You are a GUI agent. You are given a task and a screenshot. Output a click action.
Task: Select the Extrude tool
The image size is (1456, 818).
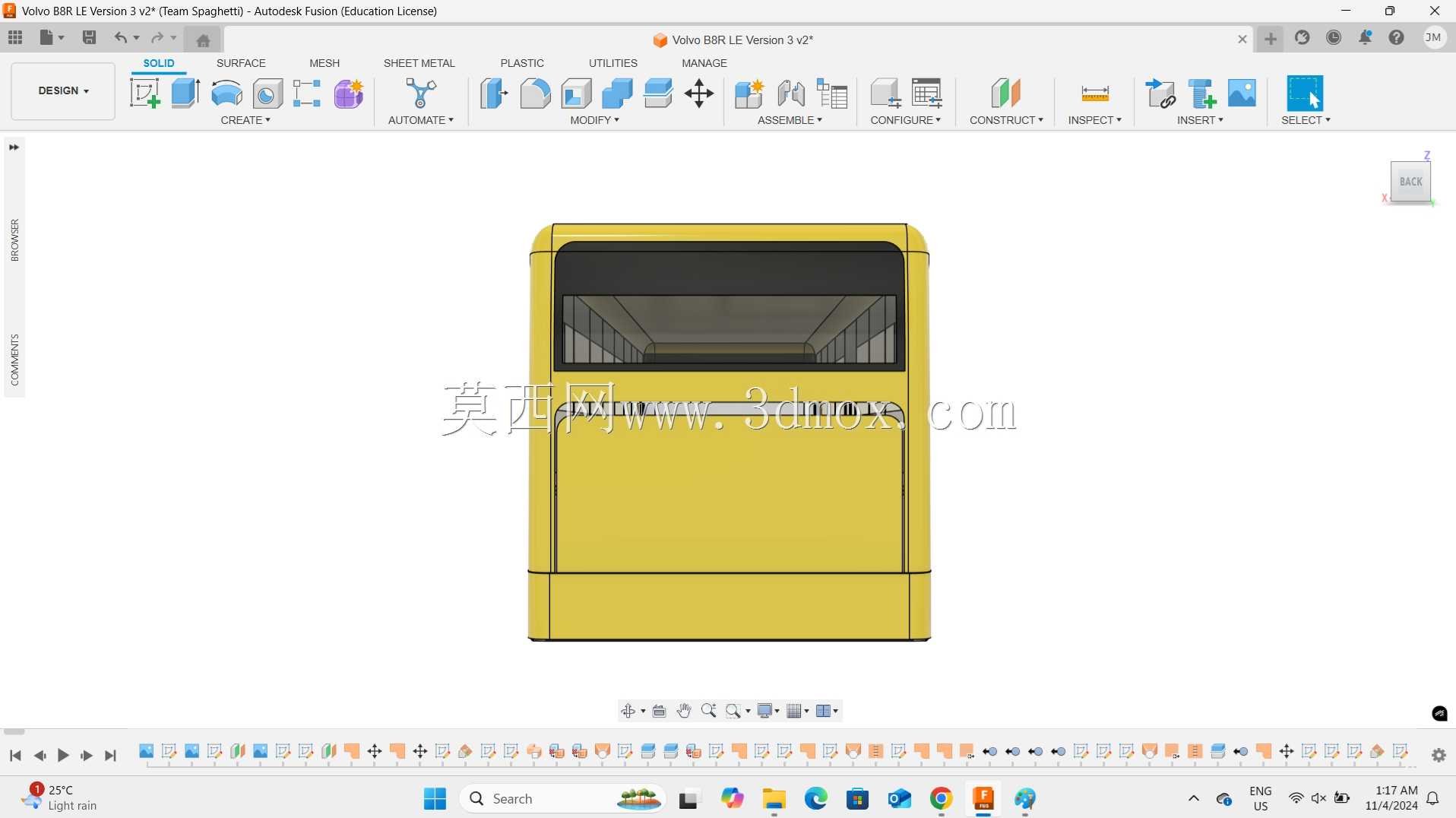(185, 94)
